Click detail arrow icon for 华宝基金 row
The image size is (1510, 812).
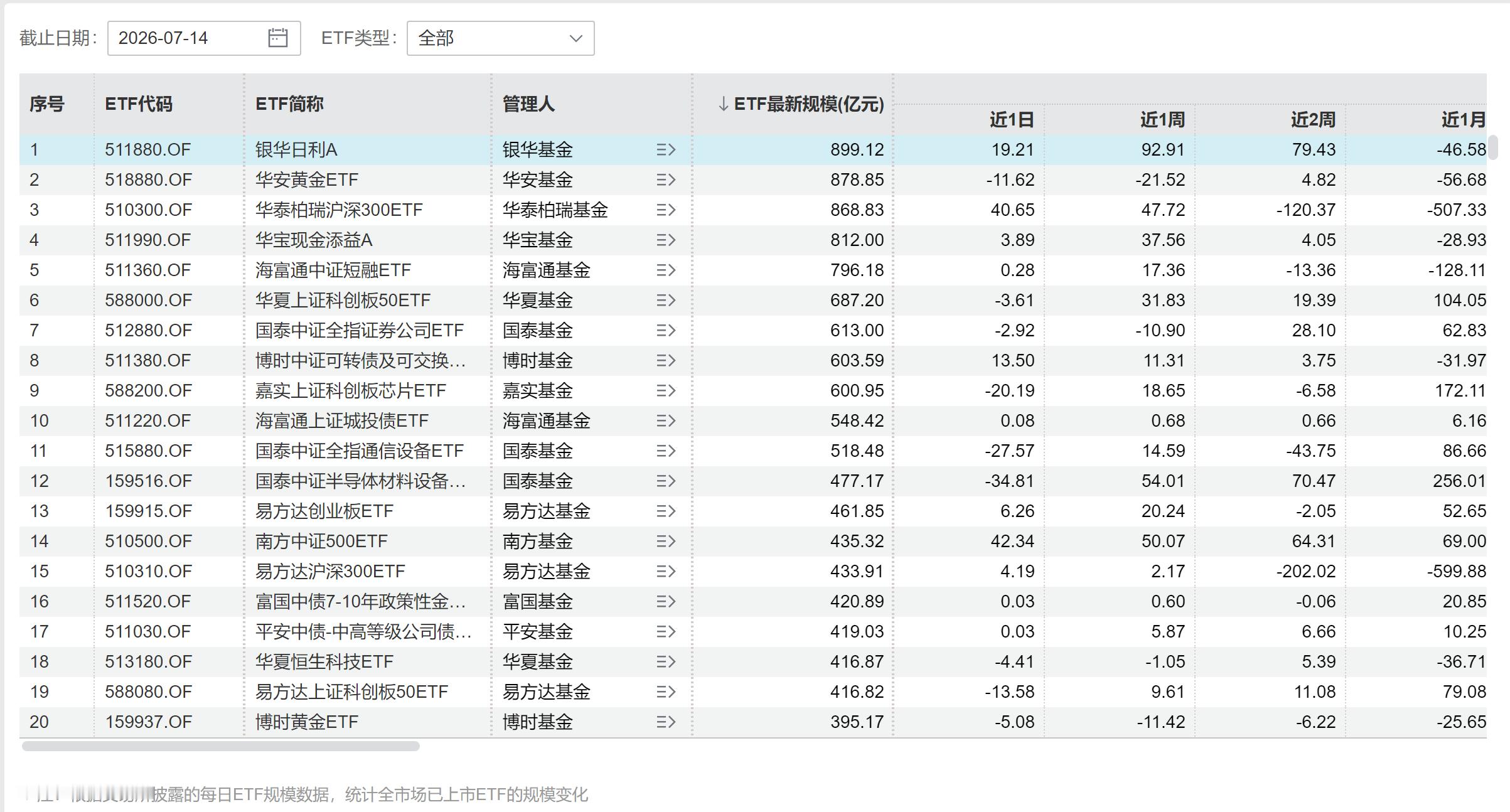coord(666,240)
